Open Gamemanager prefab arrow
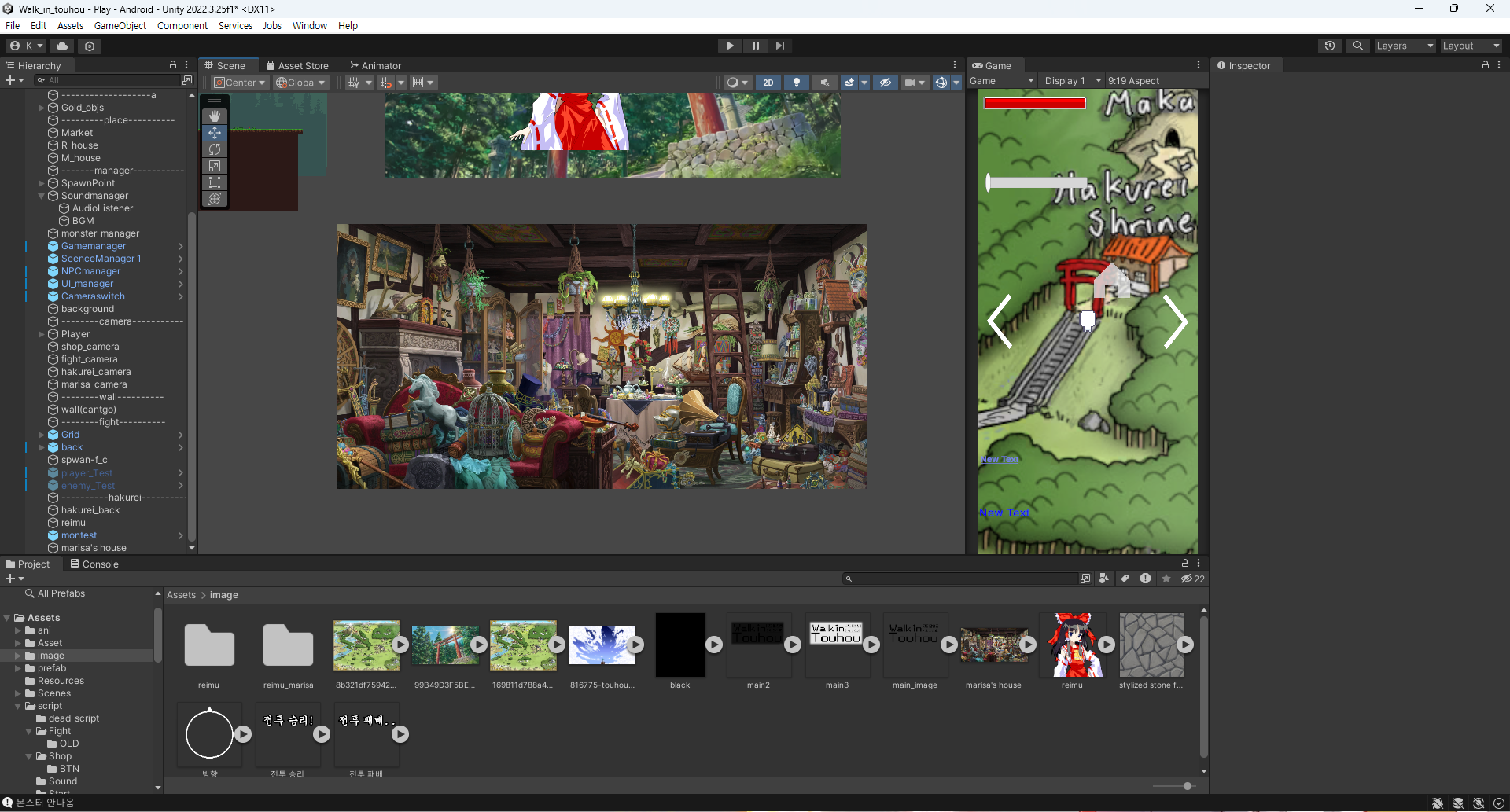This screenshot has width=1510, height=812. 180,246
